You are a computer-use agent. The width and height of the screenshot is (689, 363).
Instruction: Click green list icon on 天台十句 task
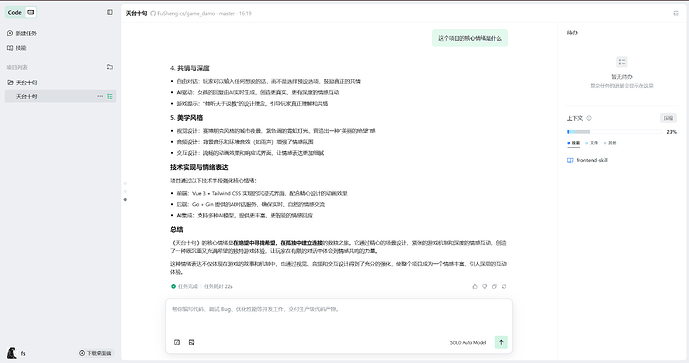click(110, 96)
